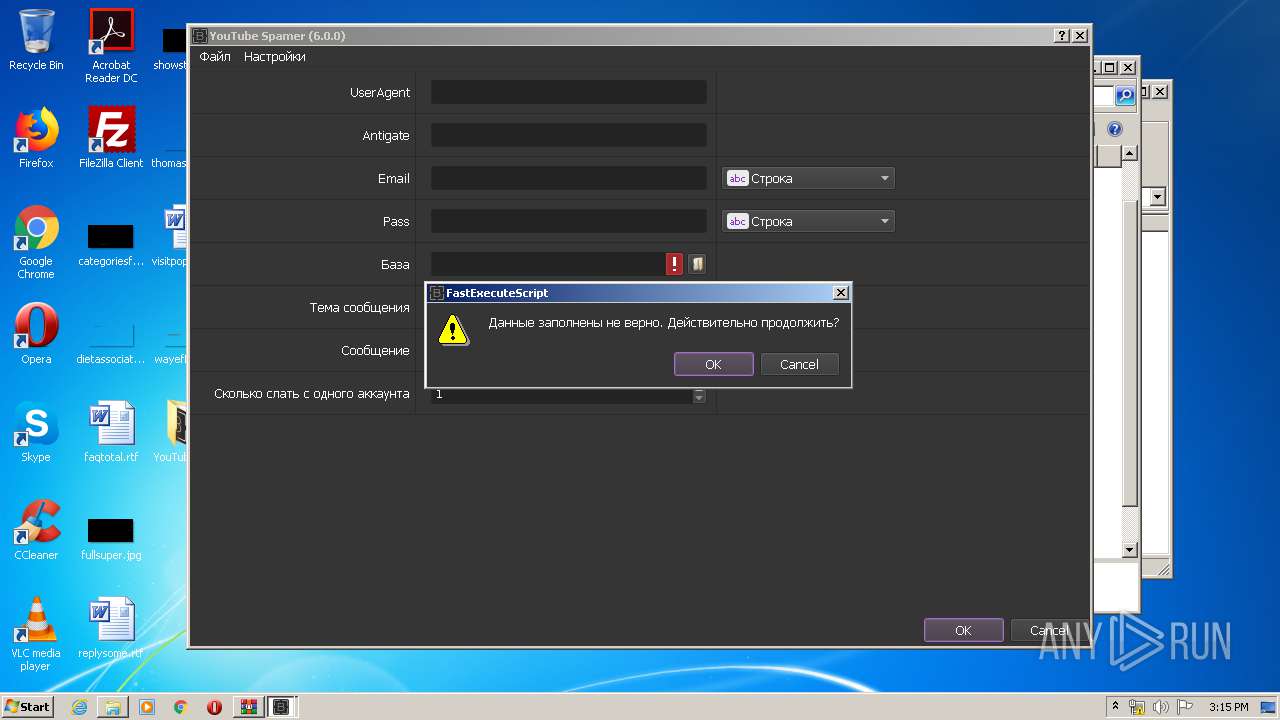Close the YouTube Spamer window

[1080, 35]
